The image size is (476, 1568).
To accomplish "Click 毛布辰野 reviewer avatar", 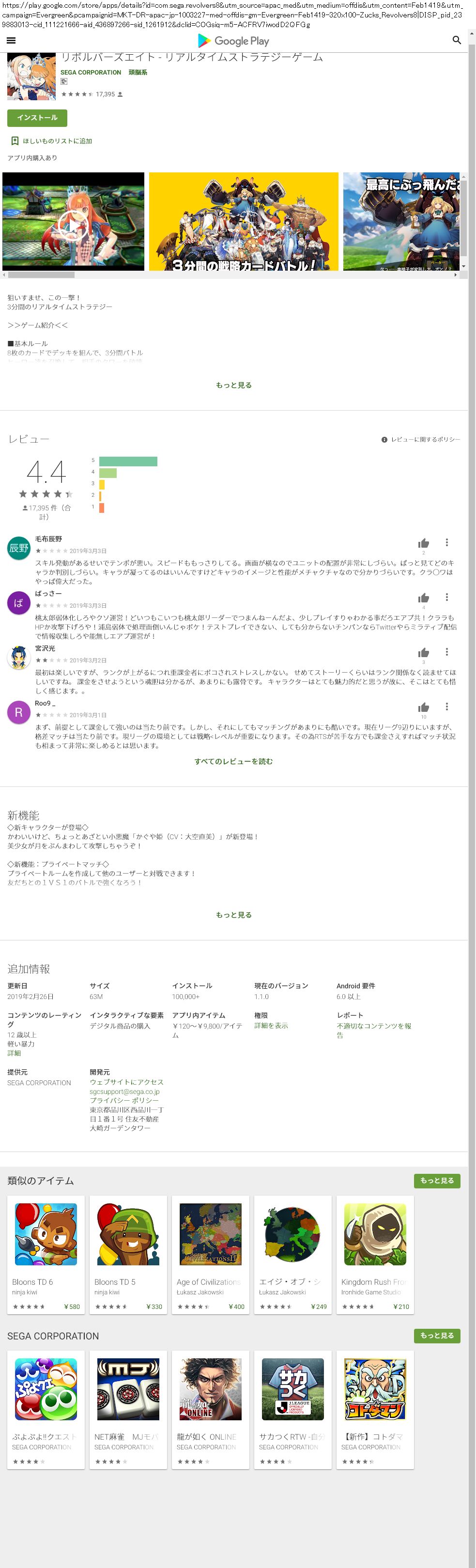I will [x=19, y=548].
